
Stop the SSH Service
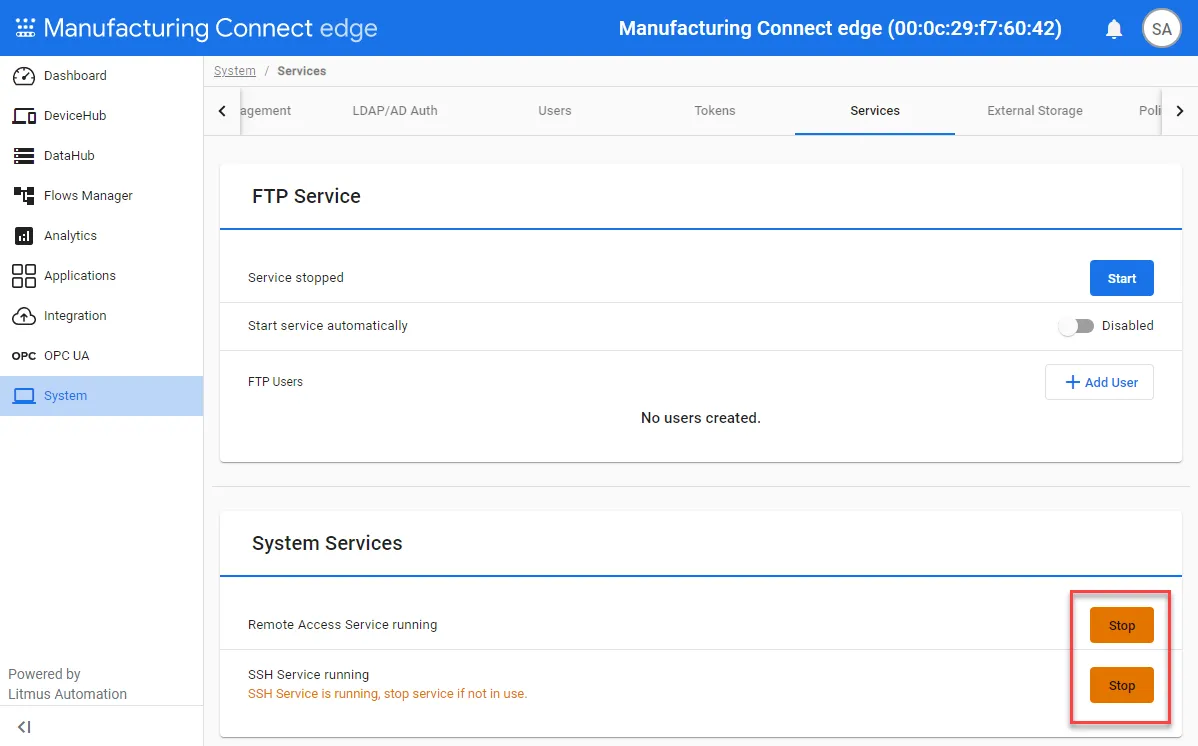click(x=1122, y=686)
